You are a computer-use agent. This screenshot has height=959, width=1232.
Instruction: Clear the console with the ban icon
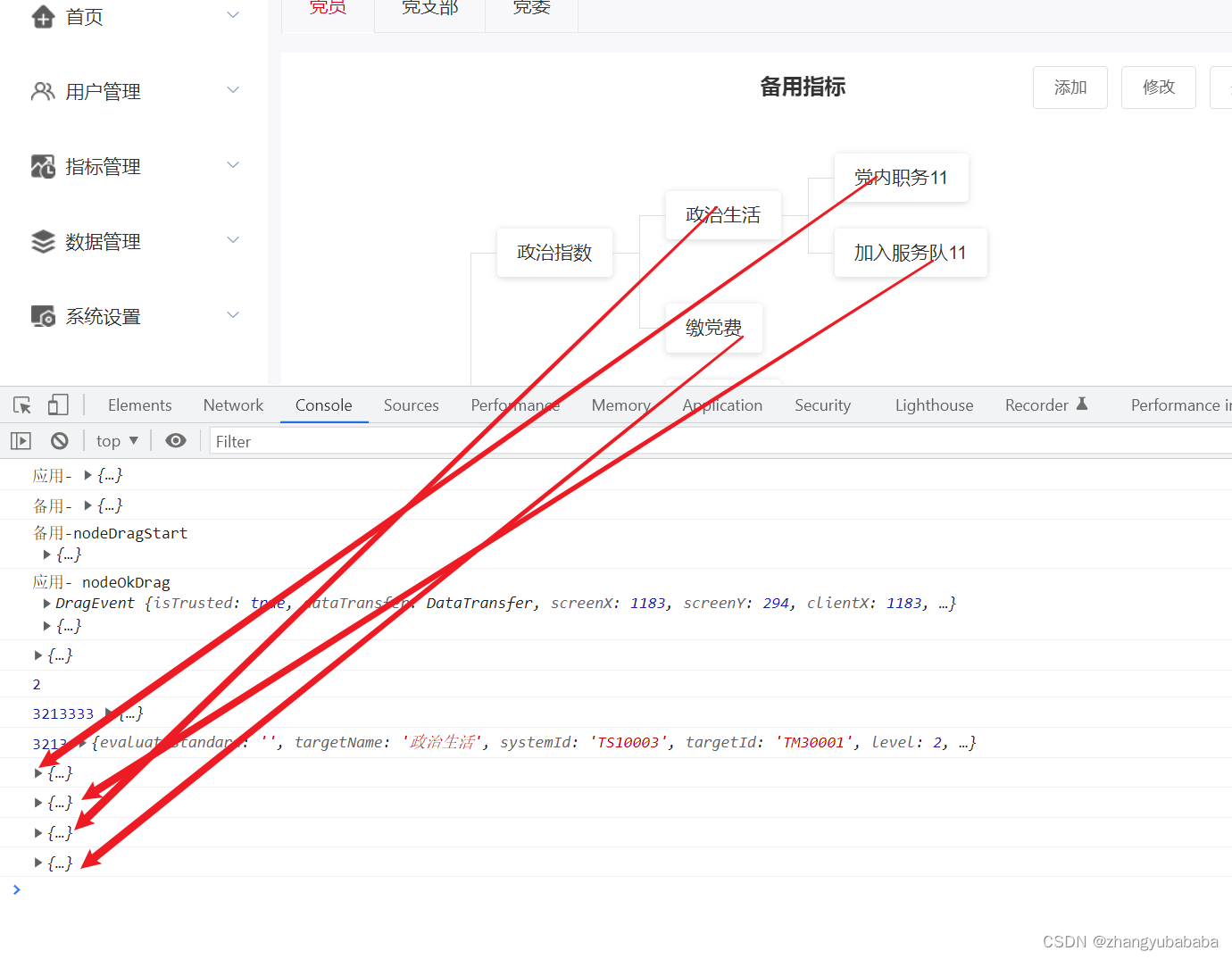60,440
